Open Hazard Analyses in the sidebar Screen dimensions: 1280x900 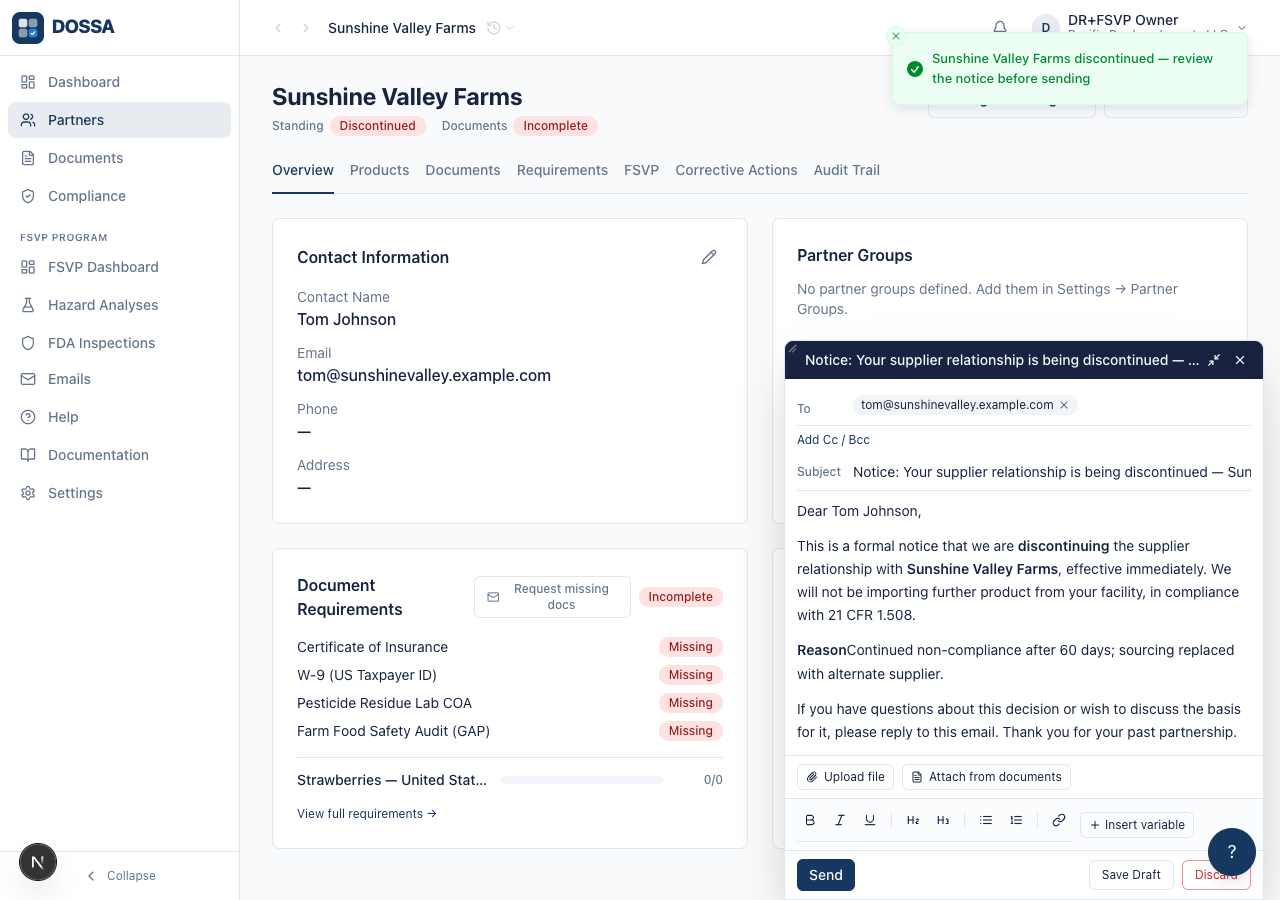(119, 305)
